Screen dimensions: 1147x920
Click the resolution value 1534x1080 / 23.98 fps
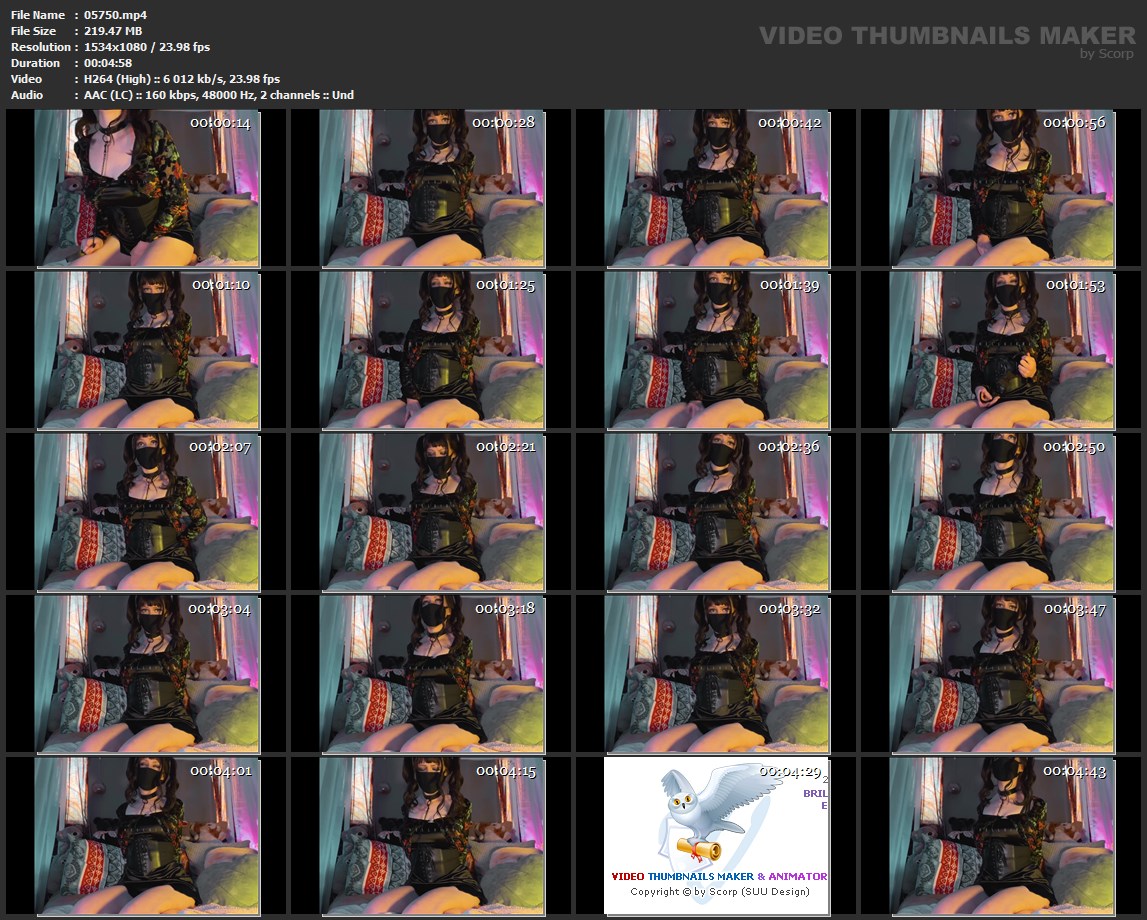tap(147, 47)
